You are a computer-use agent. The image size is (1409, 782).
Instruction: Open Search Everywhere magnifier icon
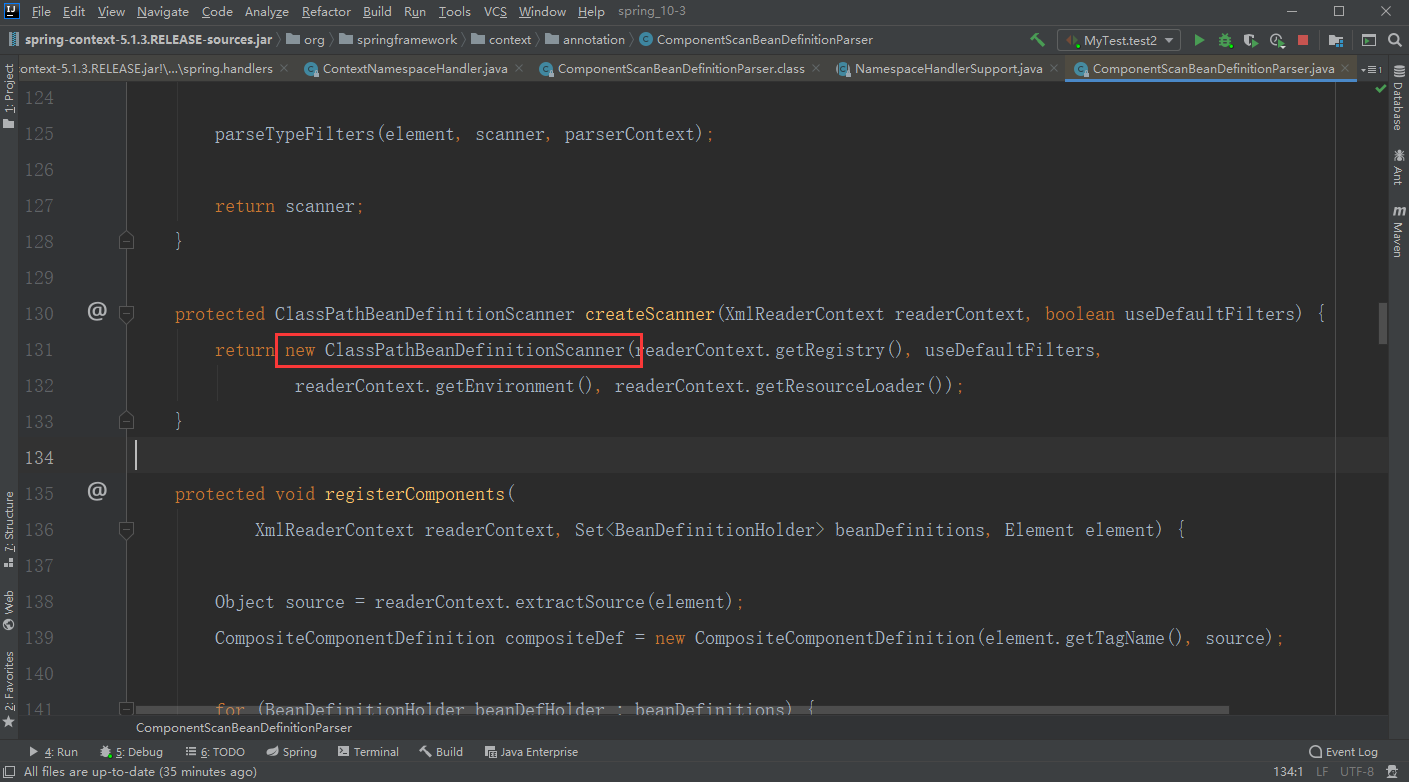(1394, 40)
